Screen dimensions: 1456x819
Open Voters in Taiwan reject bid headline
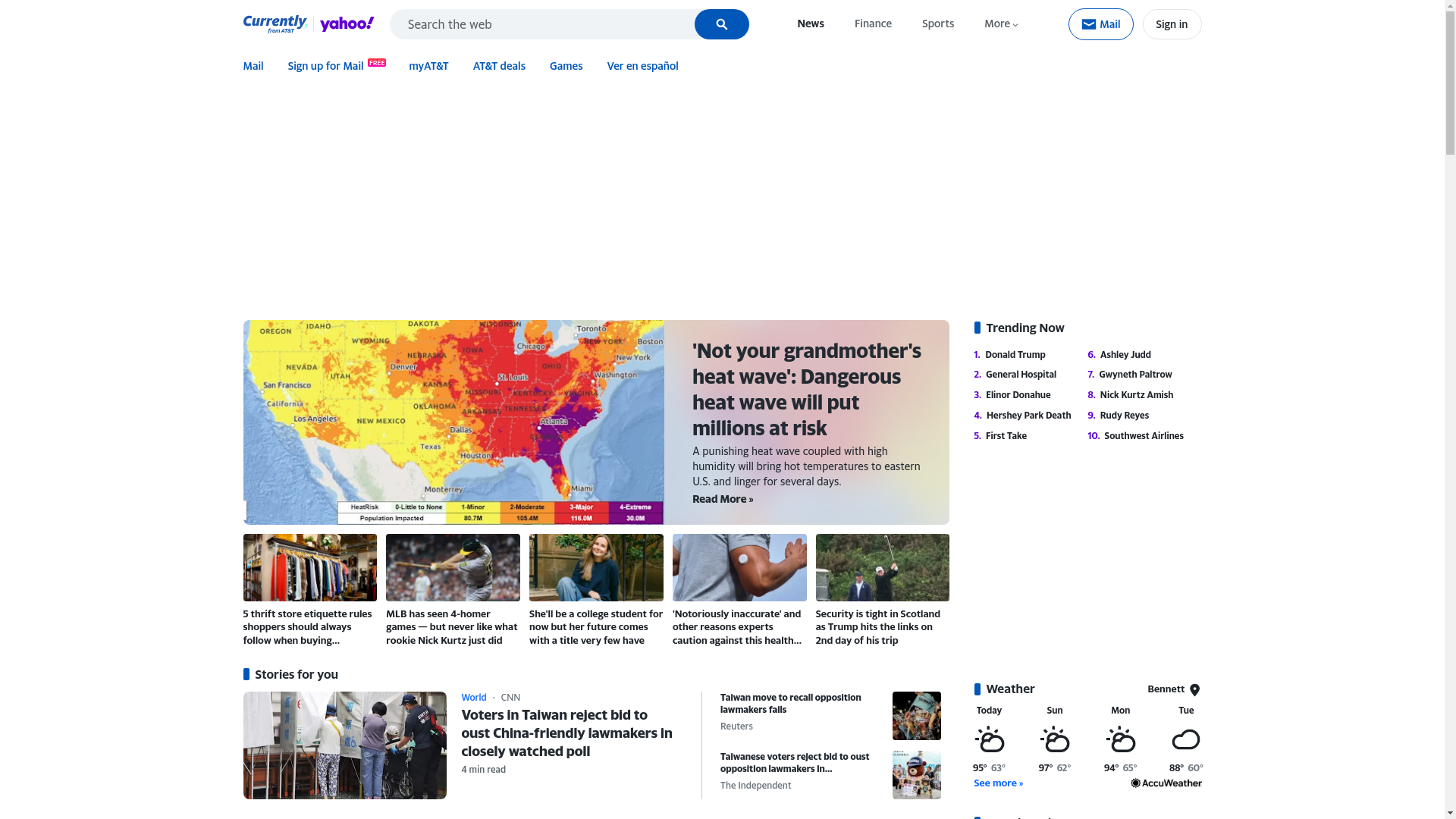click(x=566, y=733)
